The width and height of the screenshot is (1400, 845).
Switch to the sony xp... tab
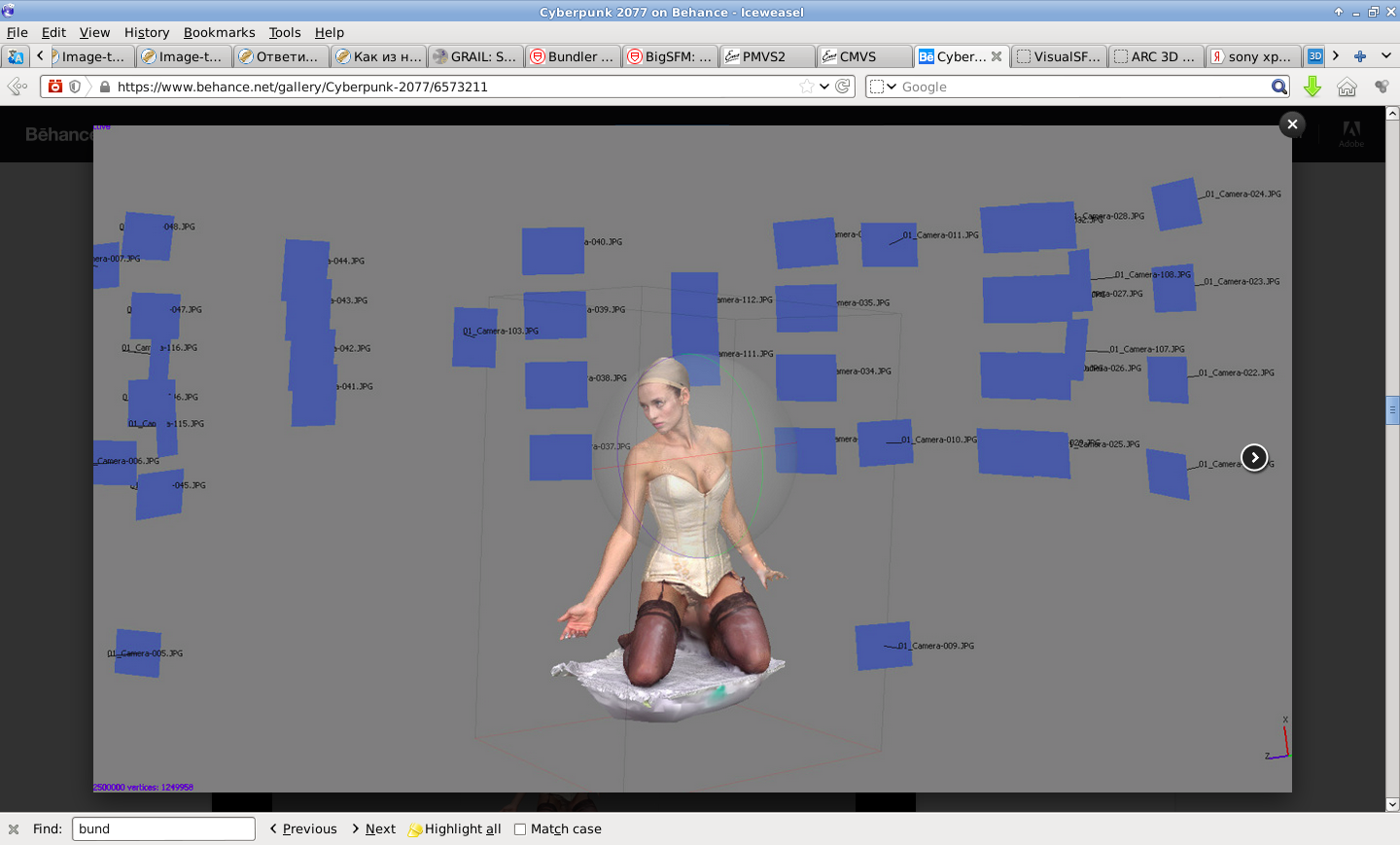click(x=1253, y=56)
